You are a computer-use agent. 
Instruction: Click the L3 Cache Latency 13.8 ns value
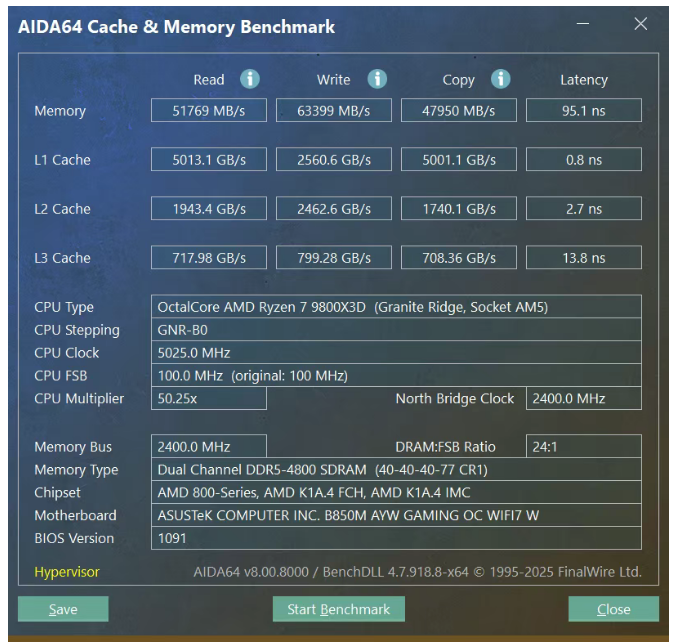coord(583,258)
